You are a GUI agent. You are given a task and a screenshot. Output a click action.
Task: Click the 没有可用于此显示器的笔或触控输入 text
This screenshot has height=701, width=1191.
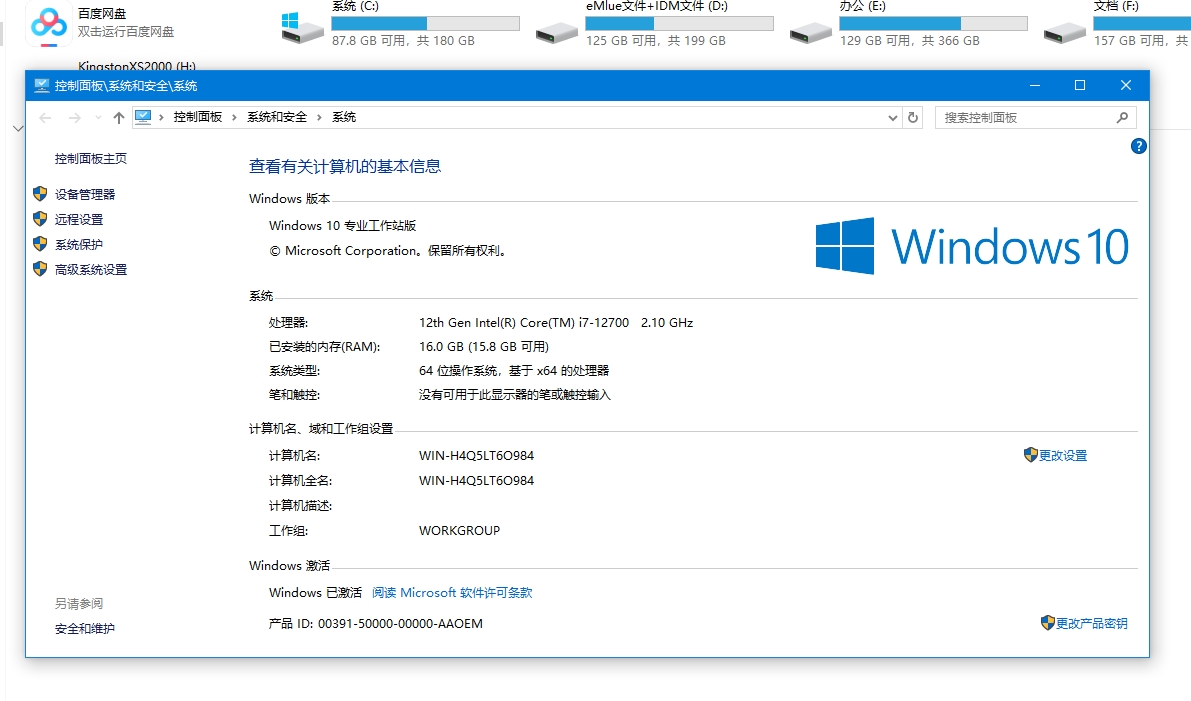point(514,394)
